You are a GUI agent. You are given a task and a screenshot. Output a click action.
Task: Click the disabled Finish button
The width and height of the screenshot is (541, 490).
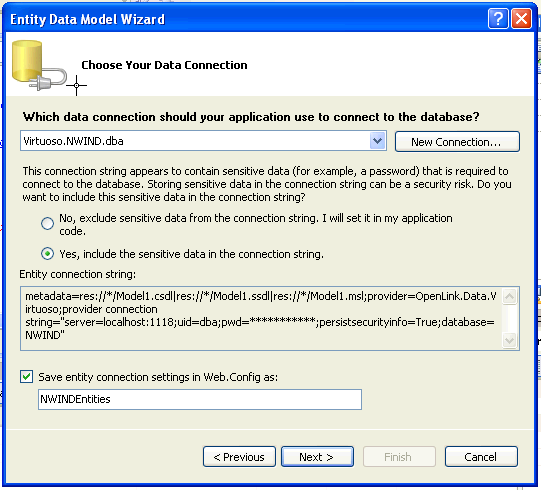399,457
